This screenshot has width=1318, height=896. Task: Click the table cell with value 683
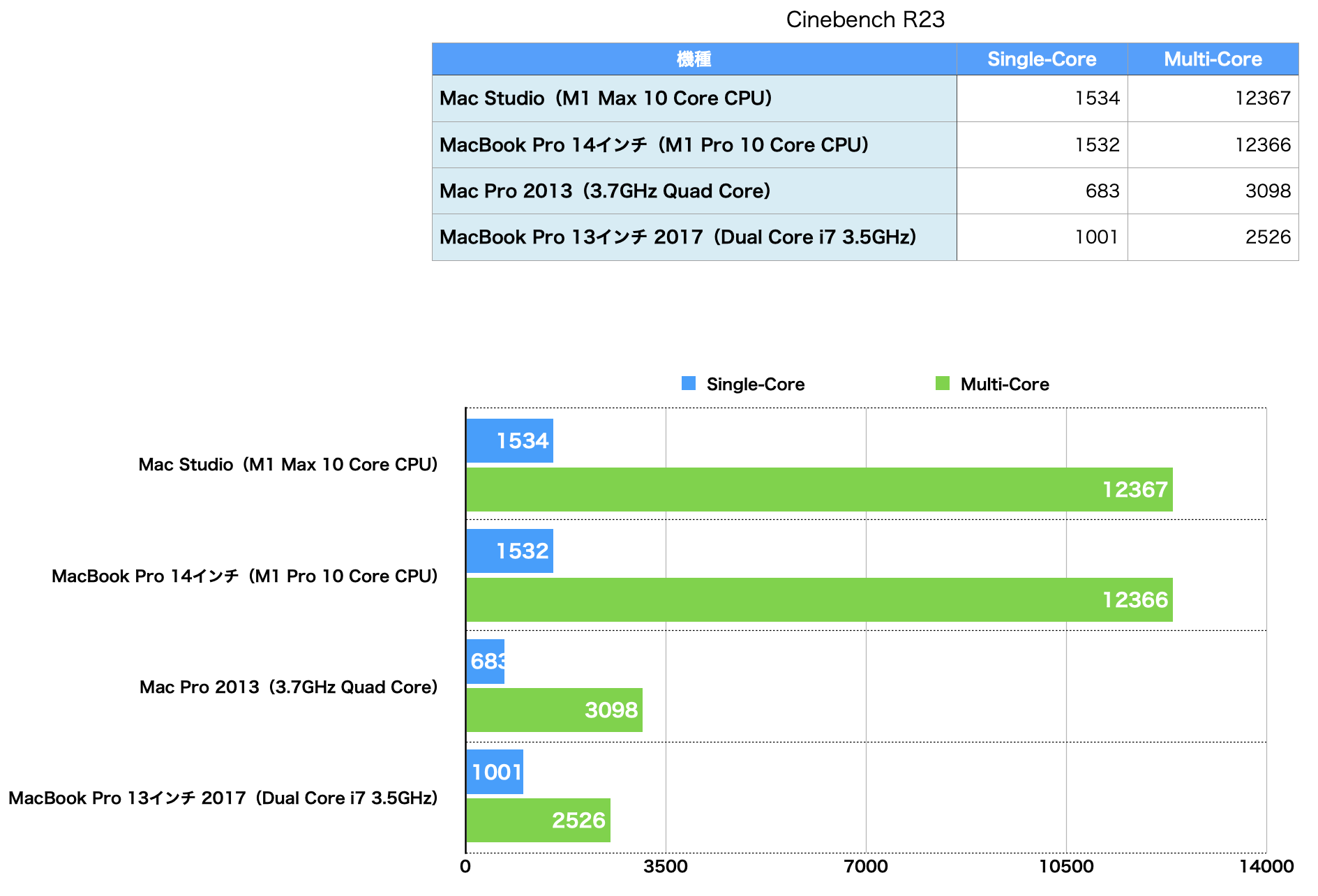click(1041, 191)
